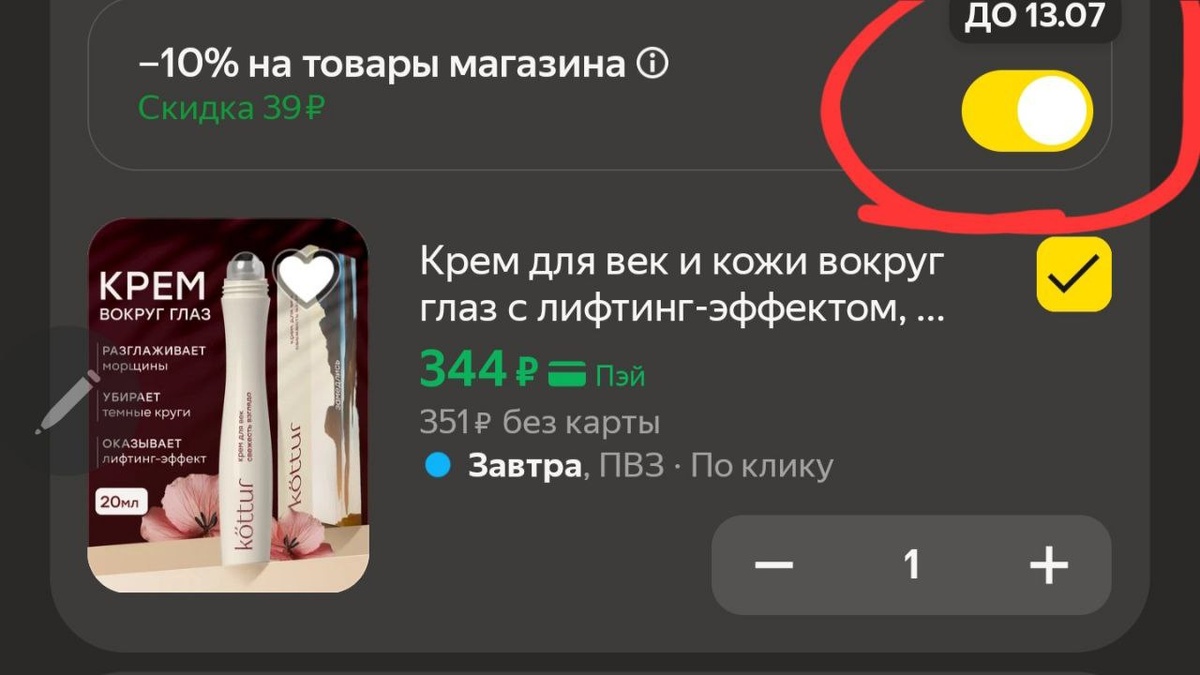The height and width of the screenshot is (675, 1200).
Task: Decrease quantity with the minus icon
Action: [x=773, y=566]
